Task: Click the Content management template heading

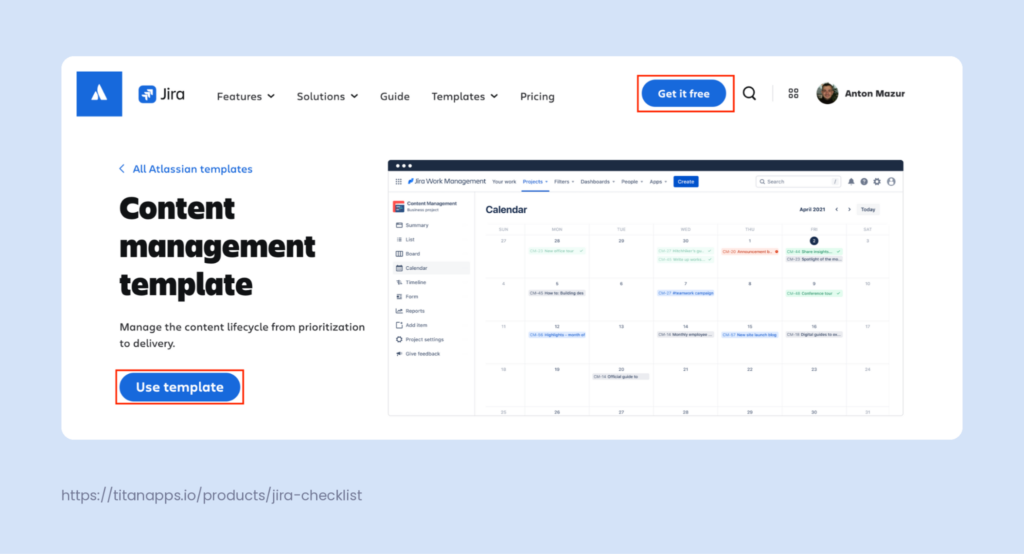Action: (x=217, y=246)
